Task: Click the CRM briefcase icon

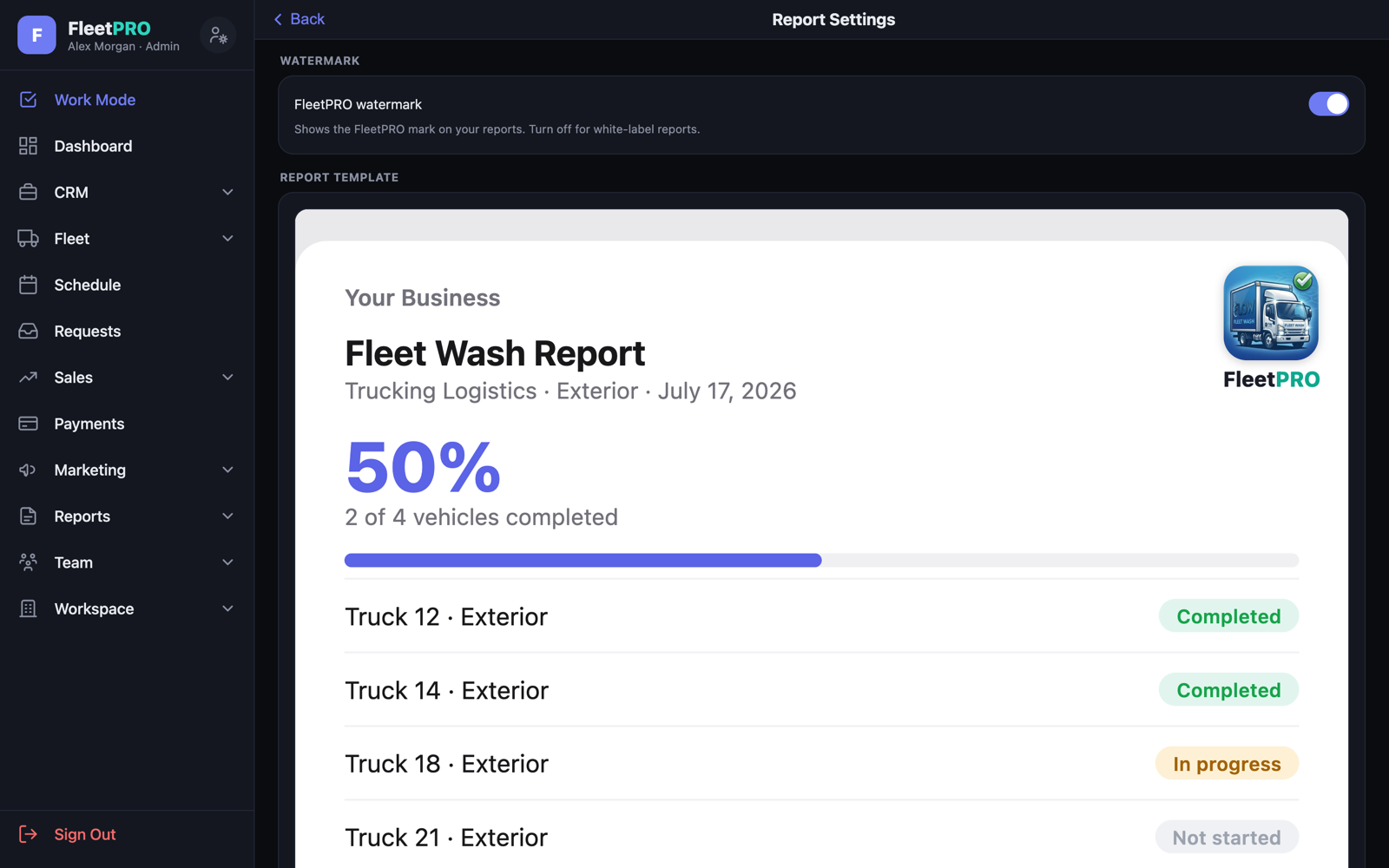Action: [x=28, y=192]
